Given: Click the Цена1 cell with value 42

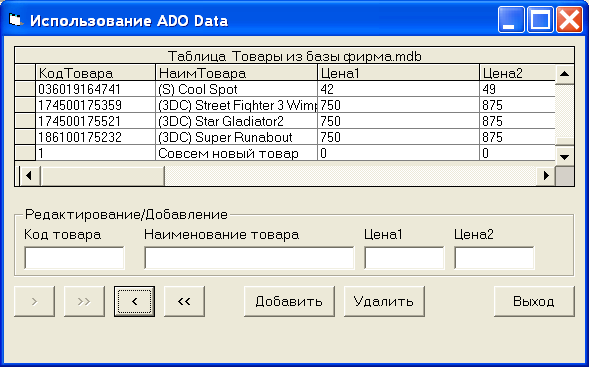Looking at the screenshot, I should click(399, 89).
